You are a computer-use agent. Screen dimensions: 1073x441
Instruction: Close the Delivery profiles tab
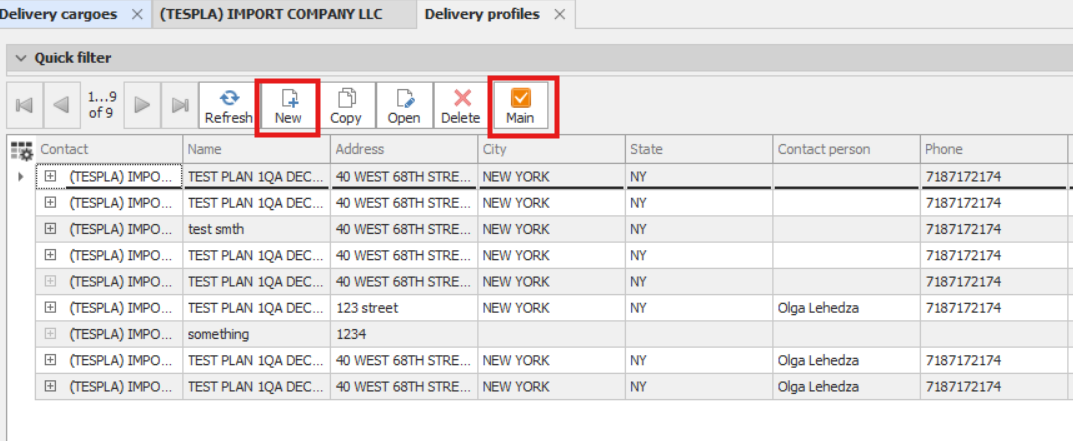click(x=560, y=14)
